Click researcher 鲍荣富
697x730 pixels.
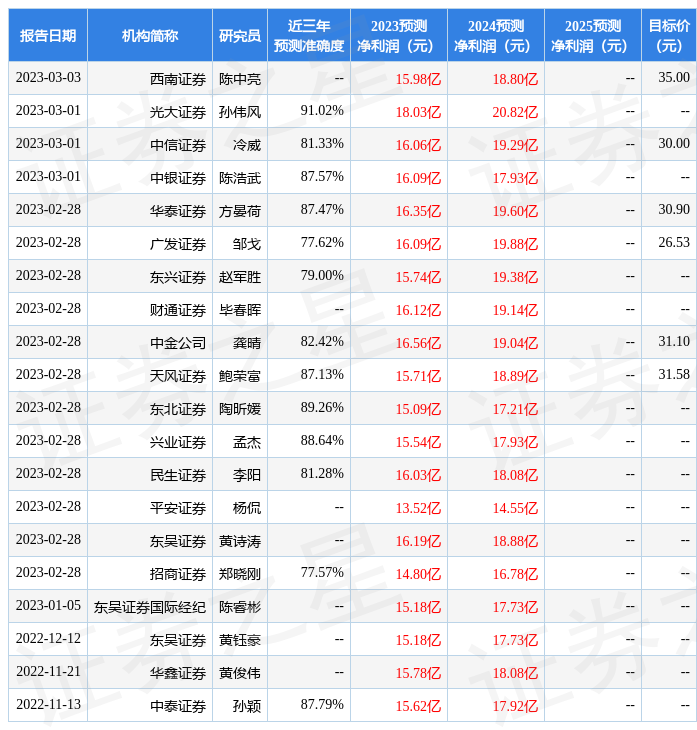click(240, 376)
